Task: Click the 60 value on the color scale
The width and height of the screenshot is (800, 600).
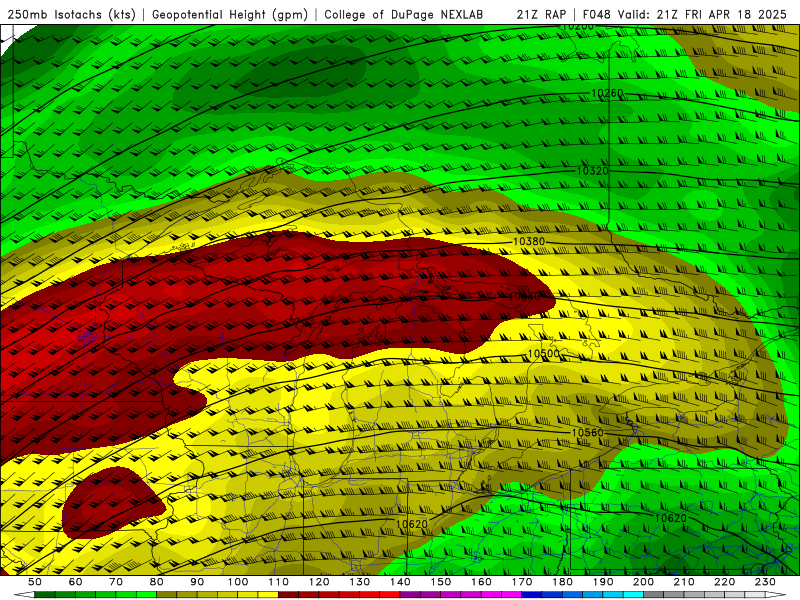Action: tap(76, 582)
